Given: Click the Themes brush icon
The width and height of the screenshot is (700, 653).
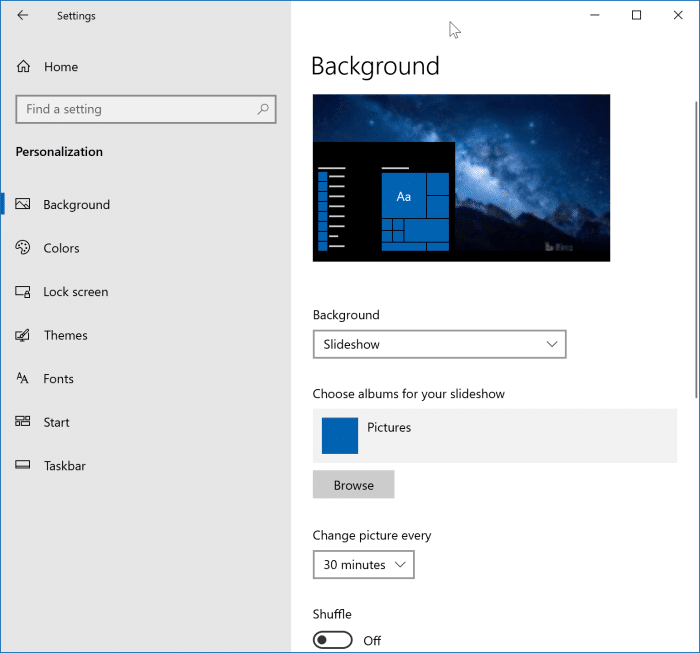Looking at the screenshot, I should click(23, 335).
